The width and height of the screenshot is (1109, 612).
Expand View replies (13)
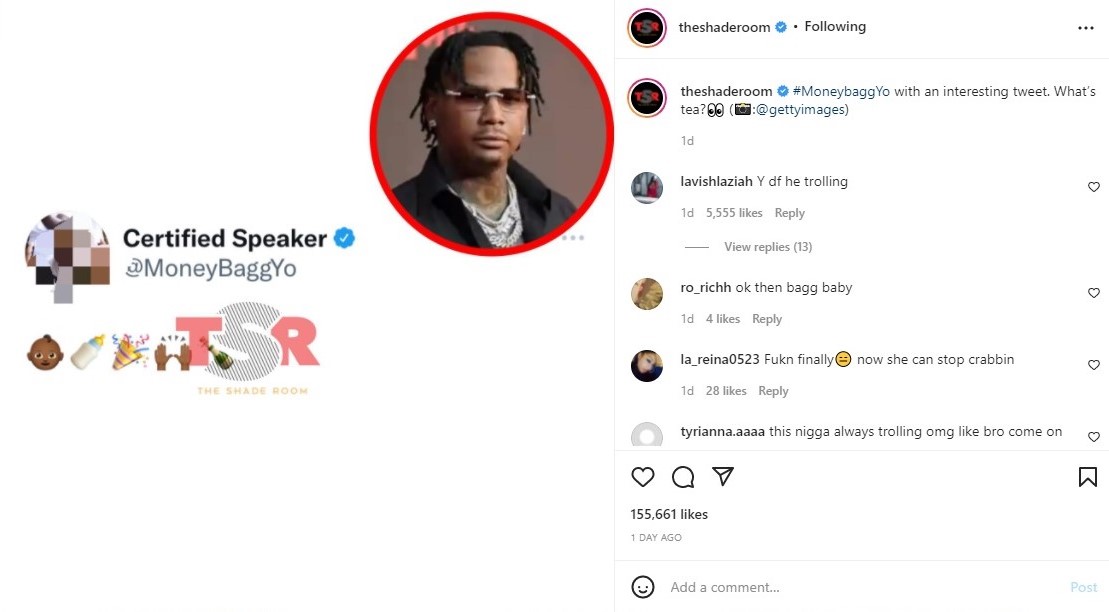click(767, 247)
